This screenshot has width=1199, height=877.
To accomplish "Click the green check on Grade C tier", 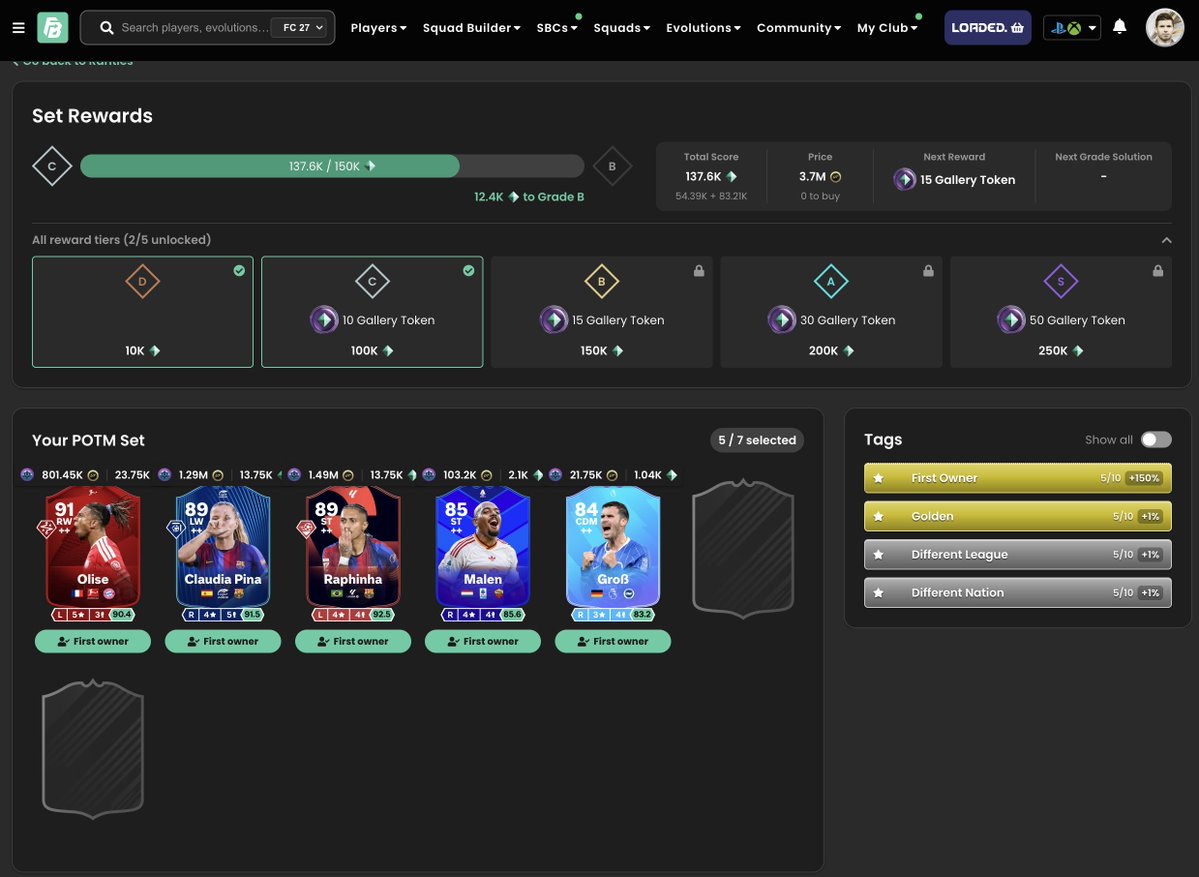I will (x=469, y=271).
